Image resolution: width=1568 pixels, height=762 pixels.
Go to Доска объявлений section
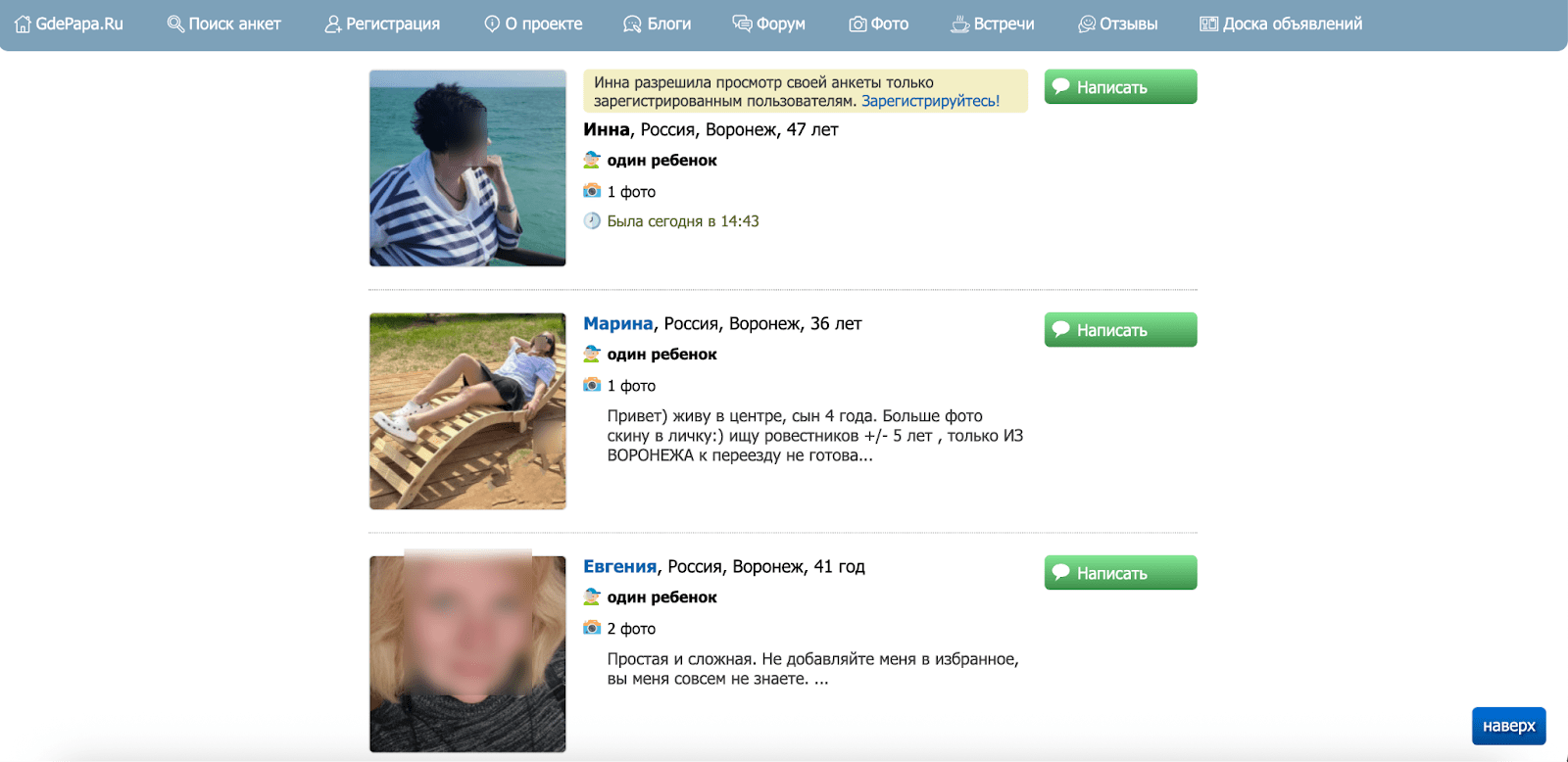(1292, 24)
